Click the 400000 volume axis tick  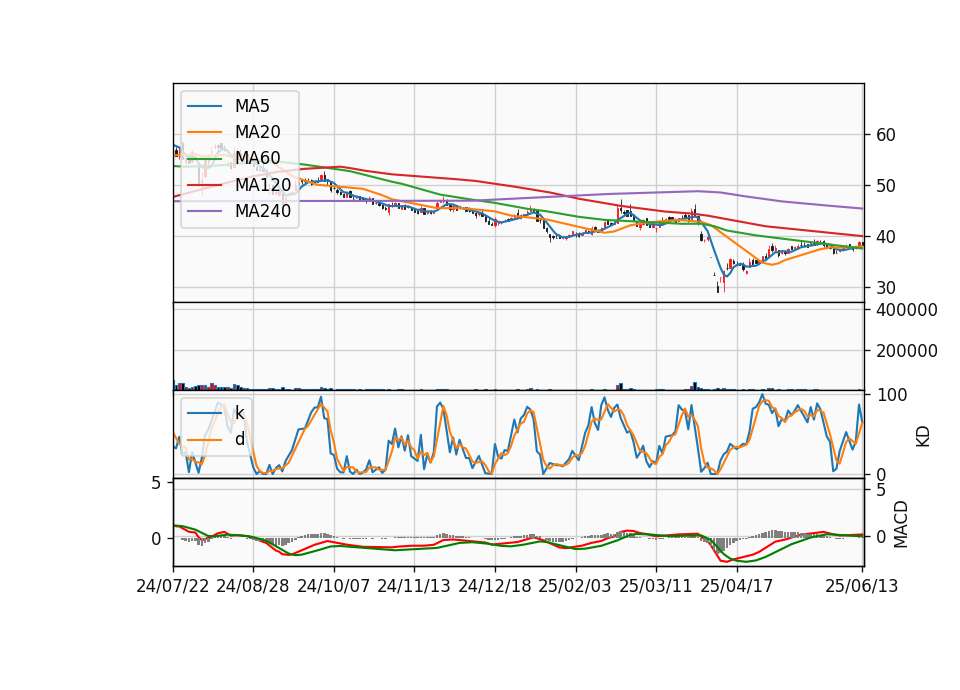pyautogui.click(x=907, y=310)
